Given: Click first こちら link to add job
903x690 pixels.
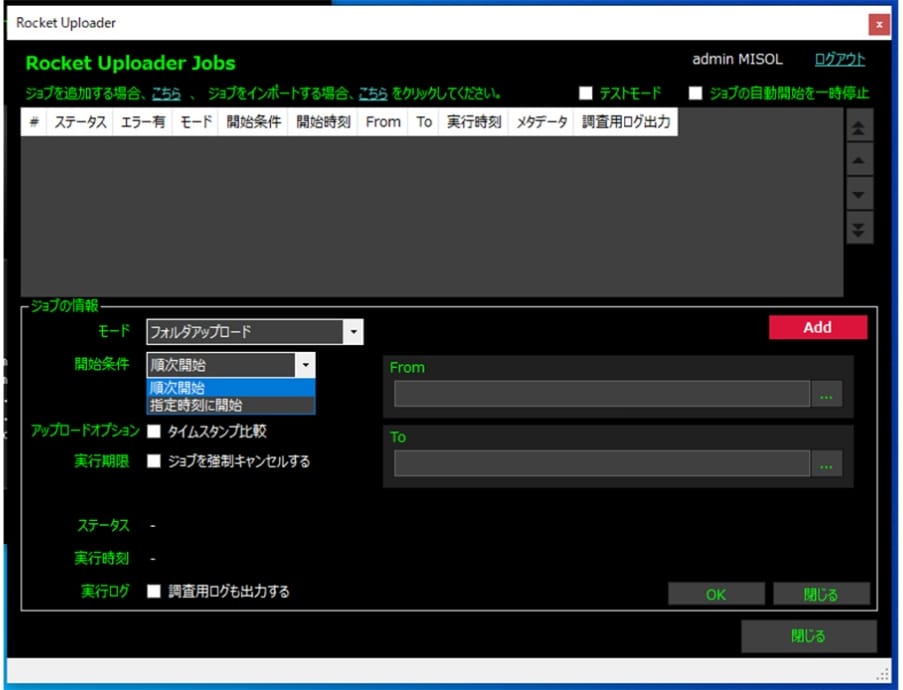Looking at the screenshot, I should (x=166, y=93).
